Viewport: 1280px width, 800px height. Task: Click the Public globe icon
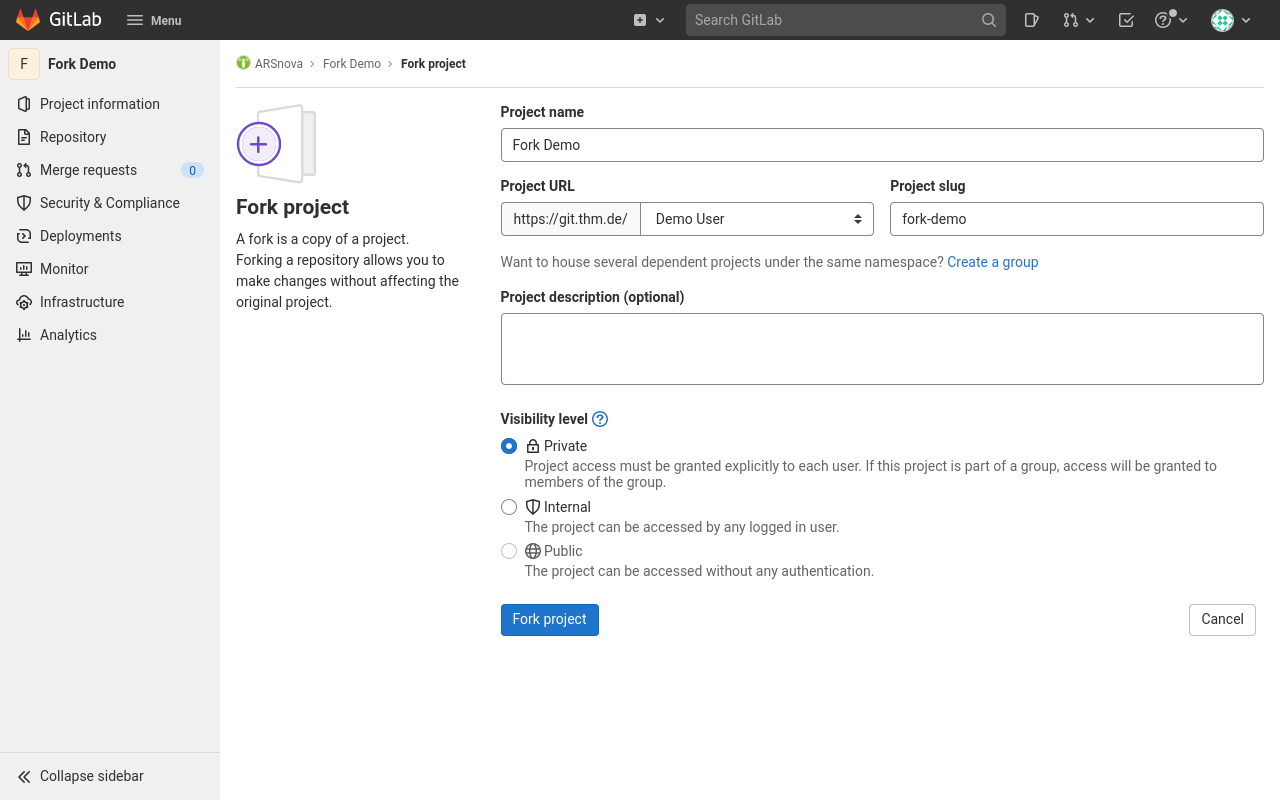(533, 551)
